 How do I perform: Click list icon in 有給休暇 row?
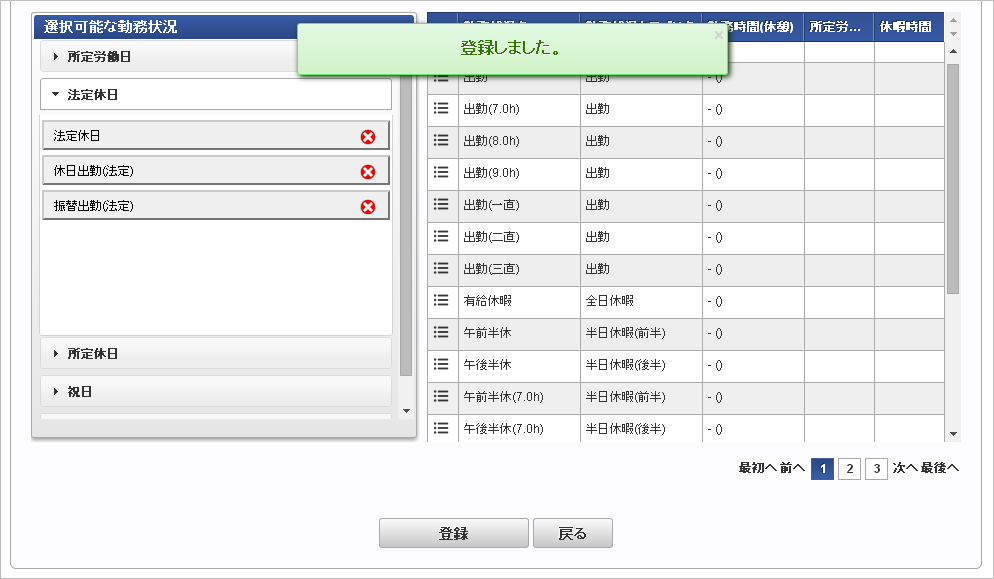(x=441, y=300)
